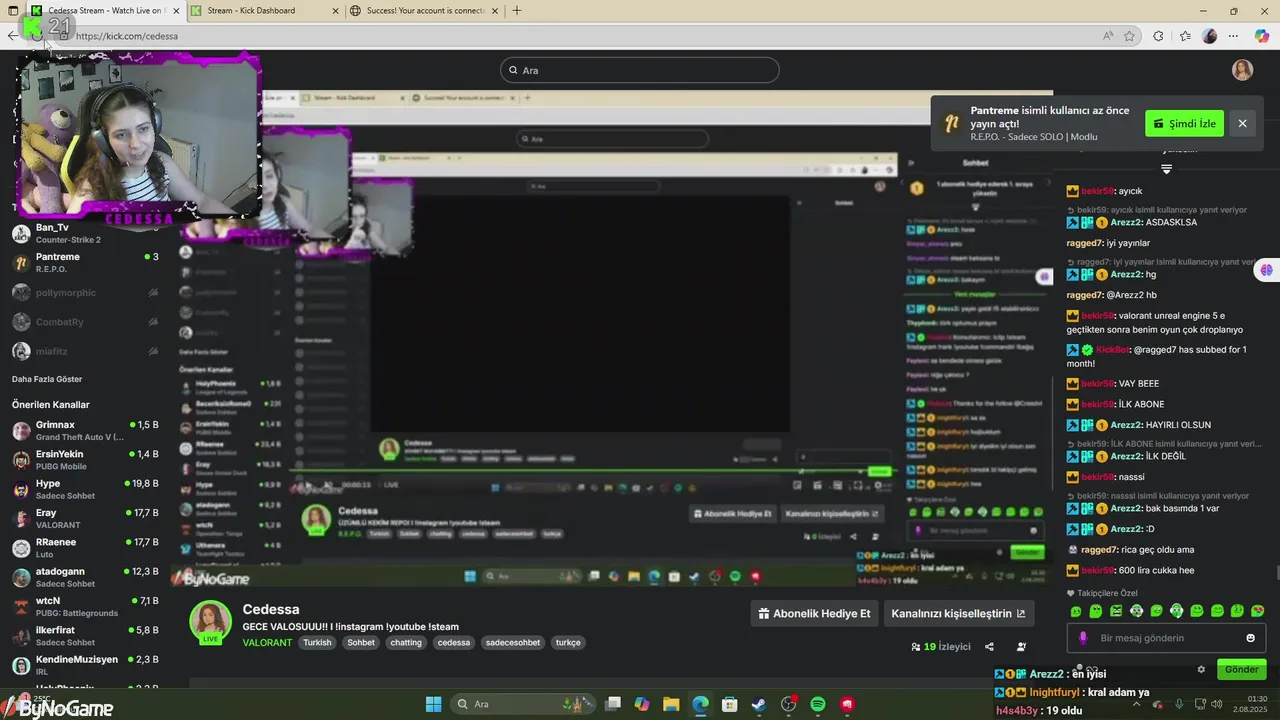Click the share icon beside viewer count
Image resolution: width=1280 pixels, height=720 pixels.
point(989,647)
